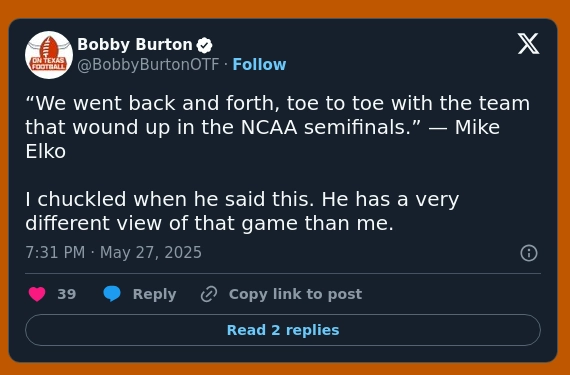Like the post with the heart icon

(37, 294)
